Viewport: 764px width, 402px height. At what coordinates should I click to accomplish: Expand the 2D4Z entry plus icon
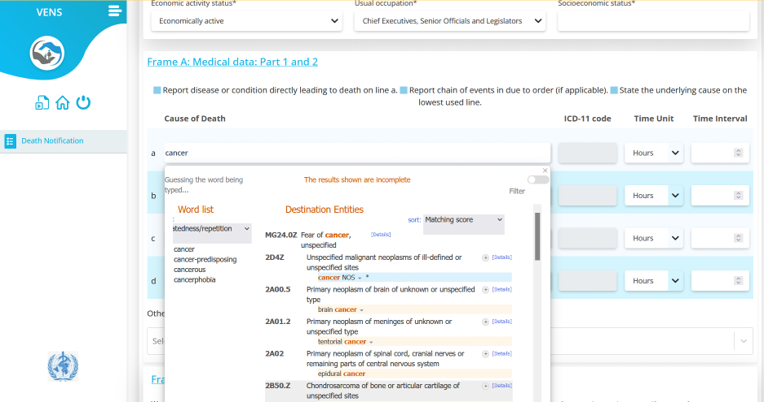pos(485,258)
